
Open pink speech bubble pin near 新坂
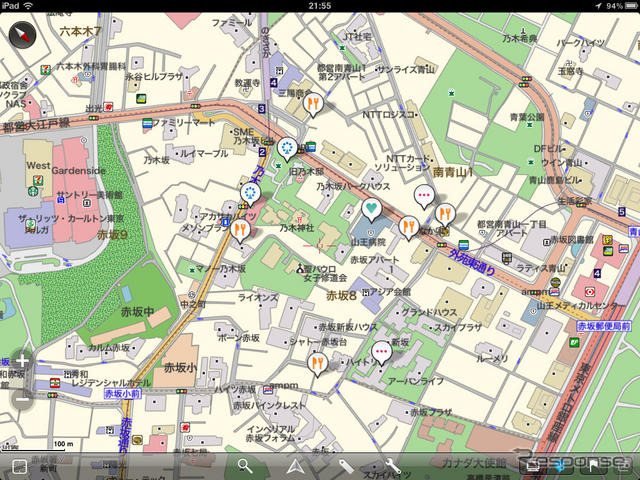381,351
